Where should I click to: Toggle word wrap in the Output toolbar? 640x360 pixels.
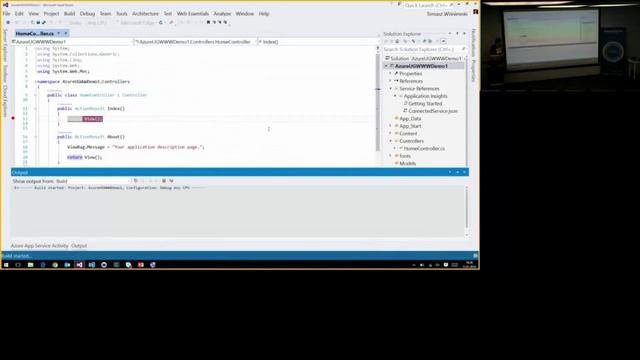click(171, 181)
